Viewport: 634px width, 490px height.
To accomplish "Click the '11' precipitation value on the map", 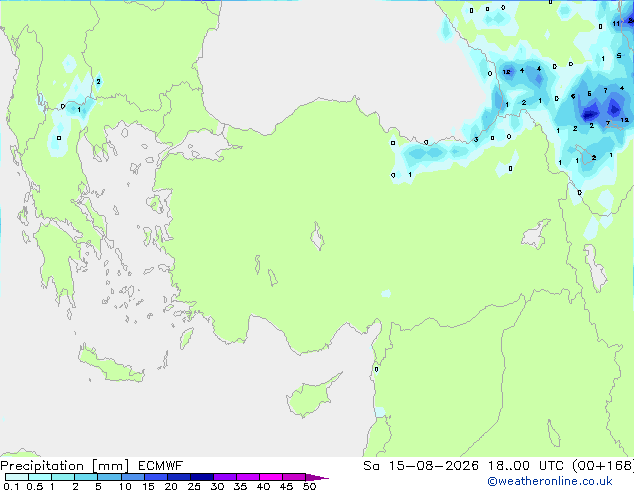I will 616,23.
